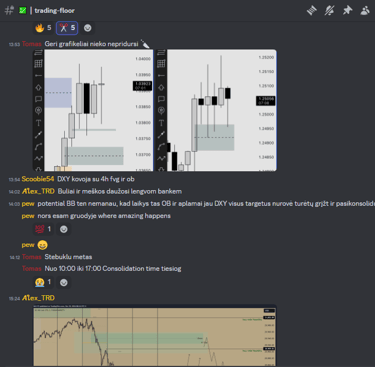Click 'Nuo 10:00 iki 17:00 Consolidation time' message

113,269
